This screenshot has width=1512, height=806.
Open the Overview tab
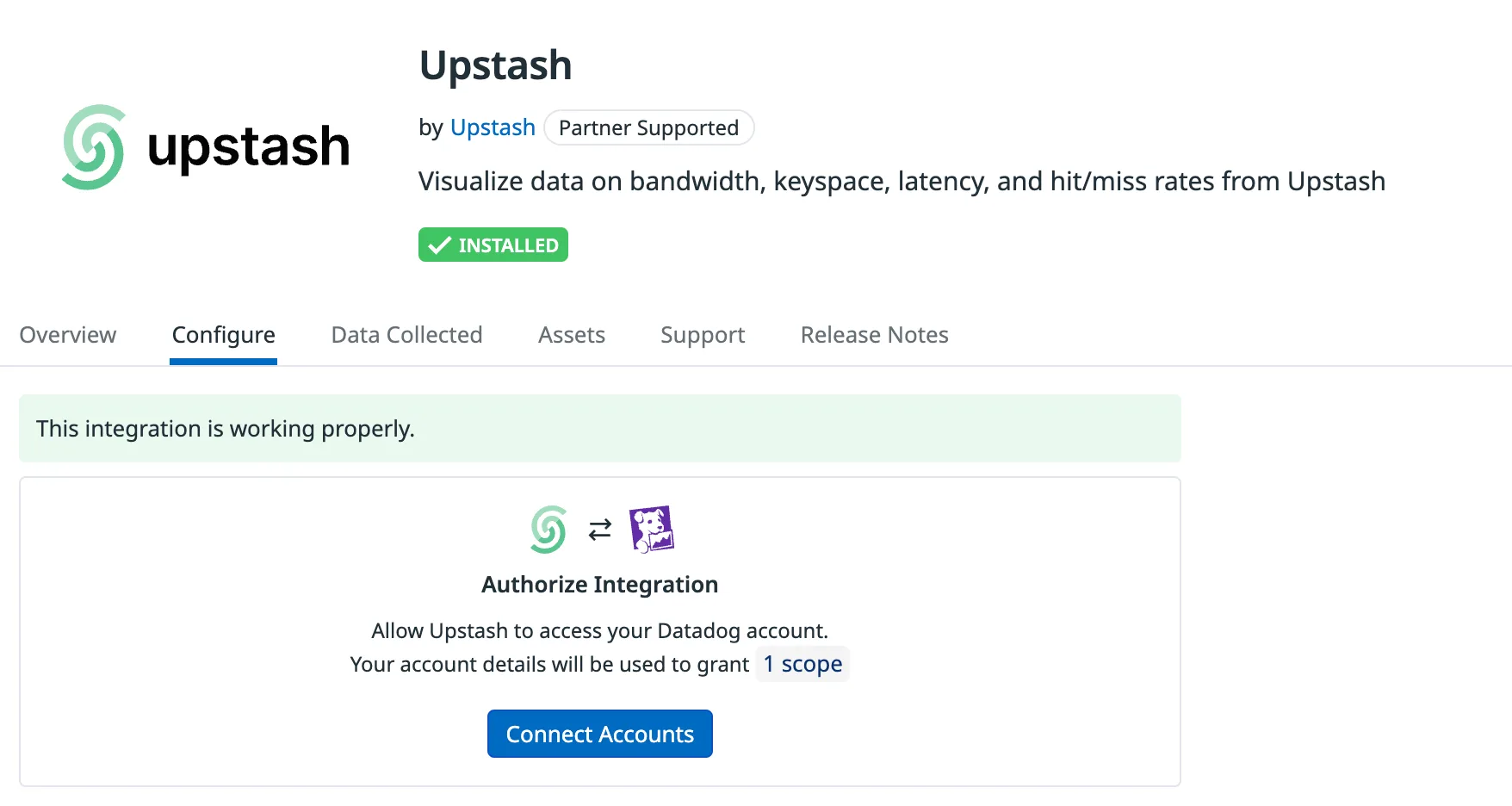68,335
